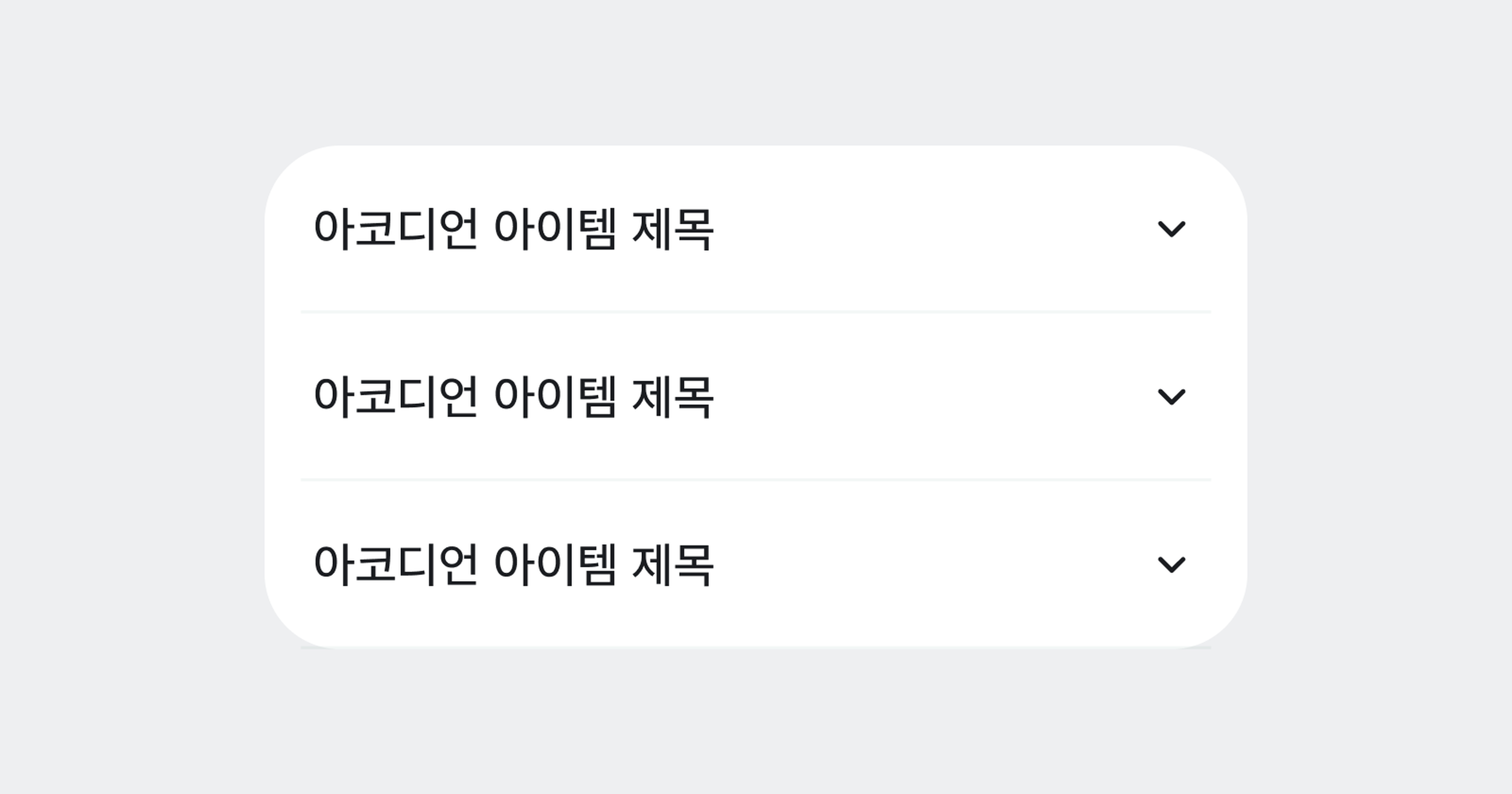
Task: Expand the middle 아코디언 아이템 제목 item
Action: (756, 397)
